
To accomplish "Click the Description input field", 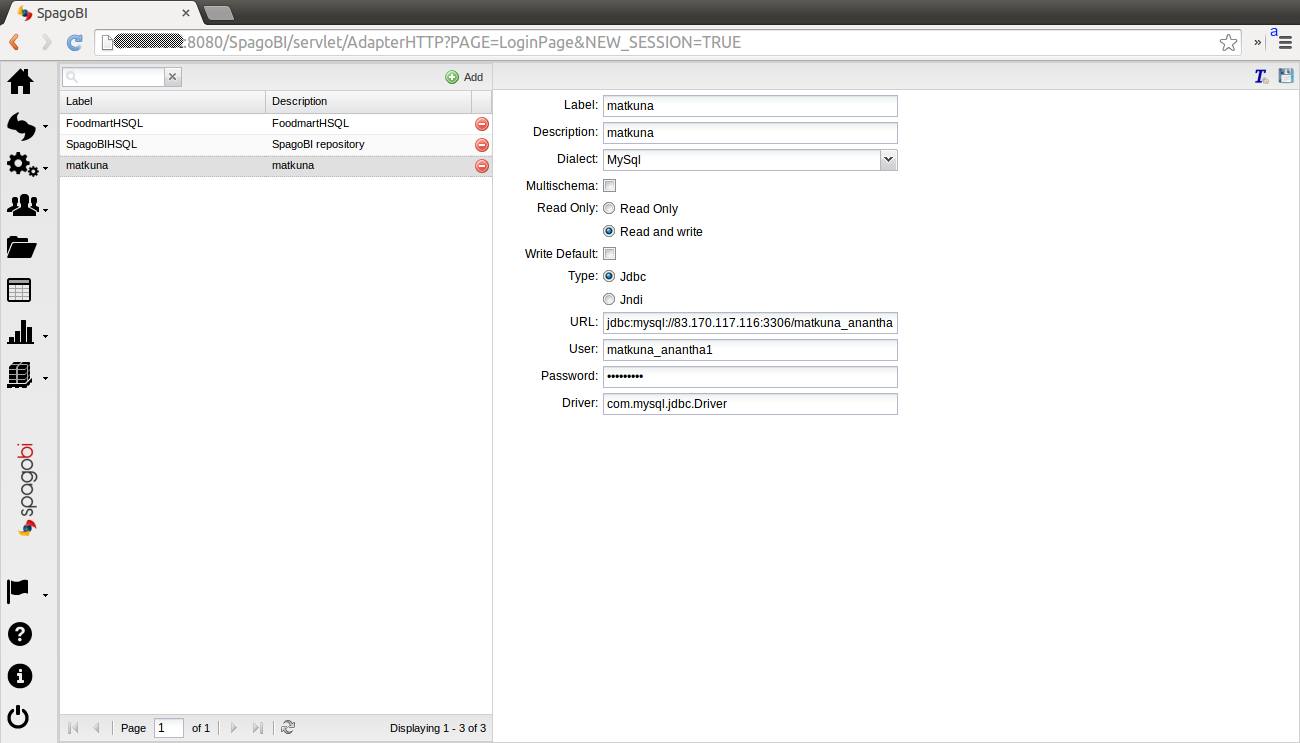I will pyautogui.click(x=750, y=133).
